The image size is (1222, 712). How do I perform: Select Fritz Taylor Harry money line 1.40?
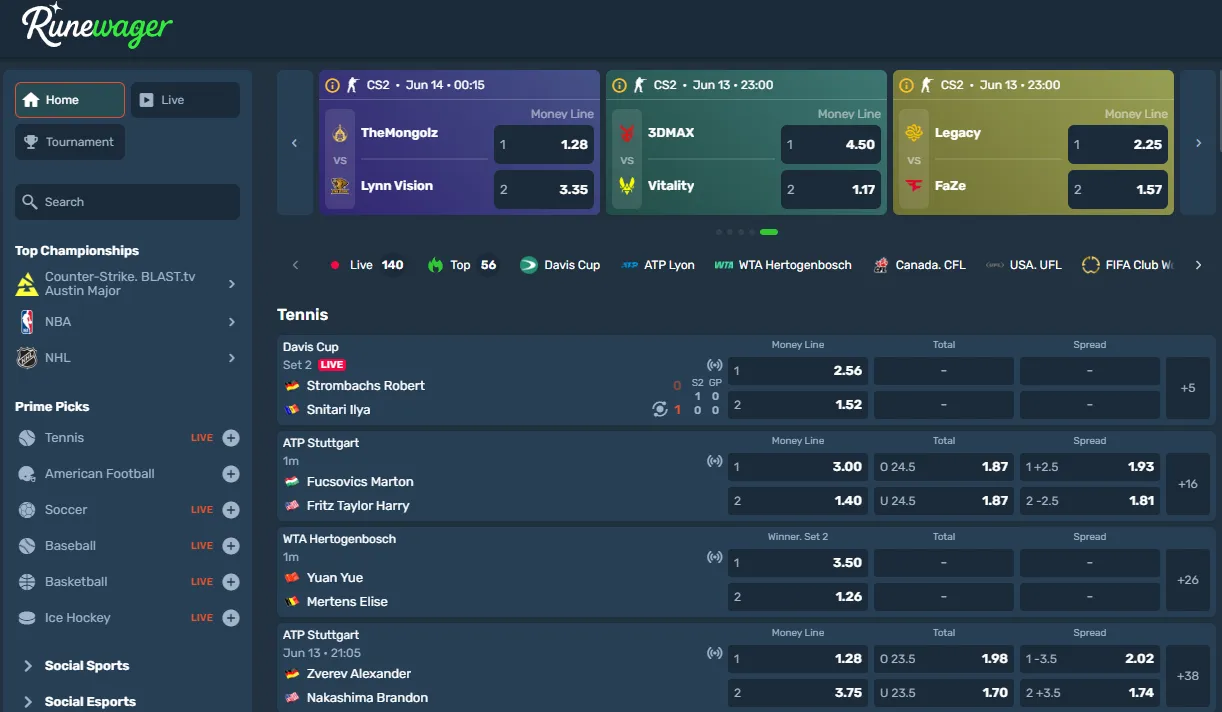click(797, 501)
